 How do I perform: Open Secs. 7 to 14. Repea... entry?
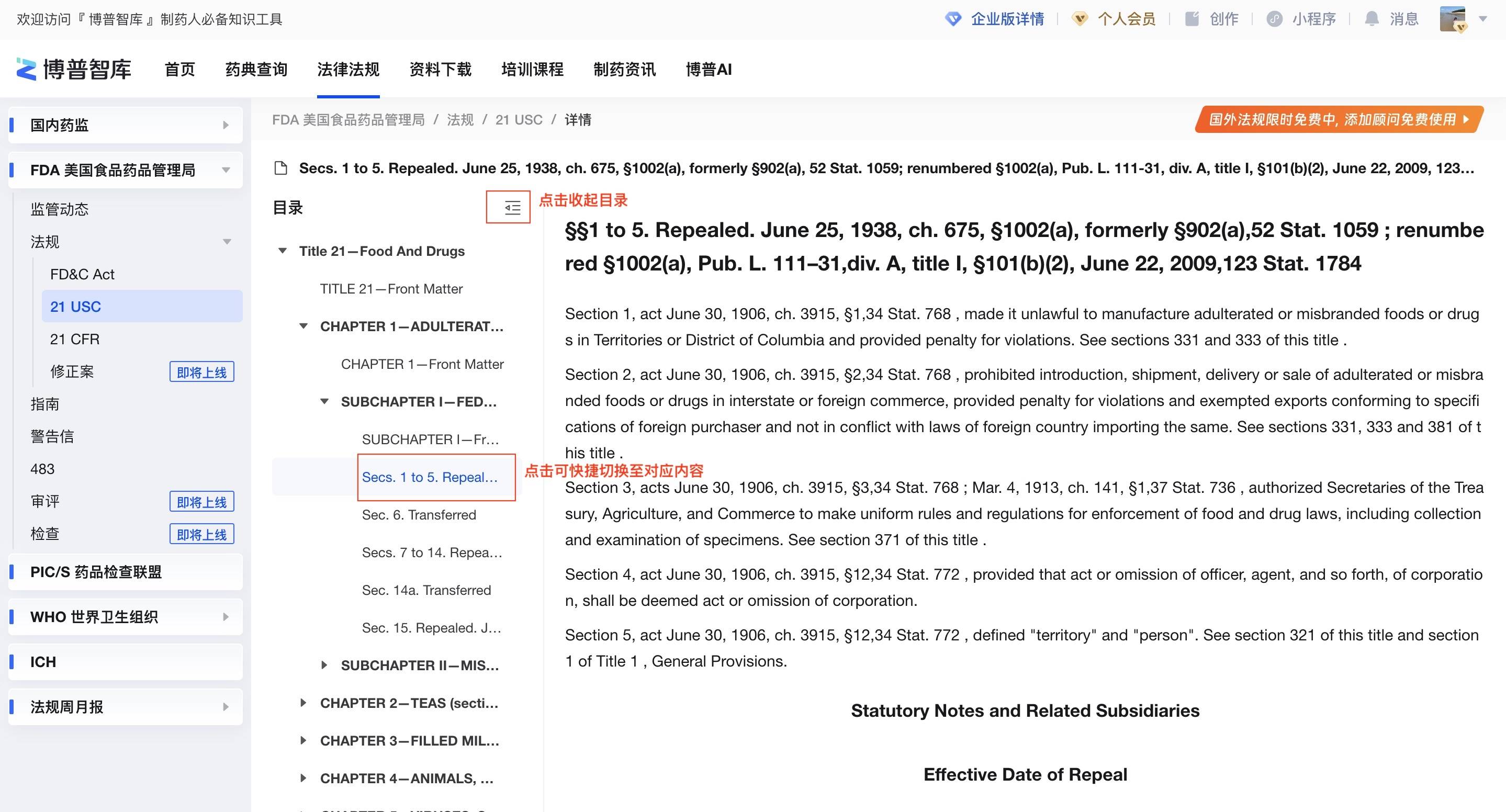click(x=432, y=552)
